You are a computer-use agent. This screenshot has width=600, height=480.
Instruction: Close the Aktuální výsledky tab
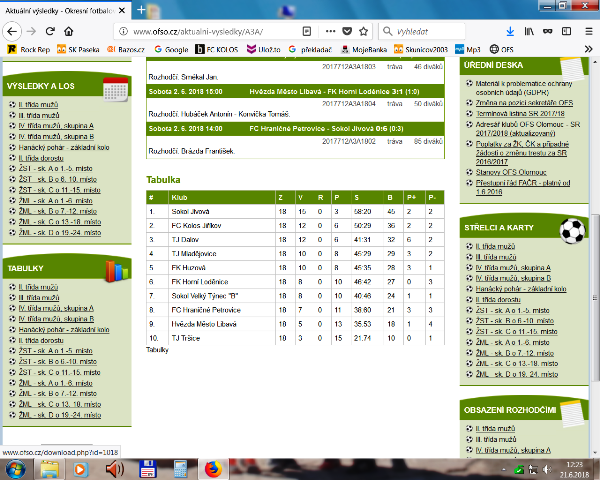[x=122, y=11]
